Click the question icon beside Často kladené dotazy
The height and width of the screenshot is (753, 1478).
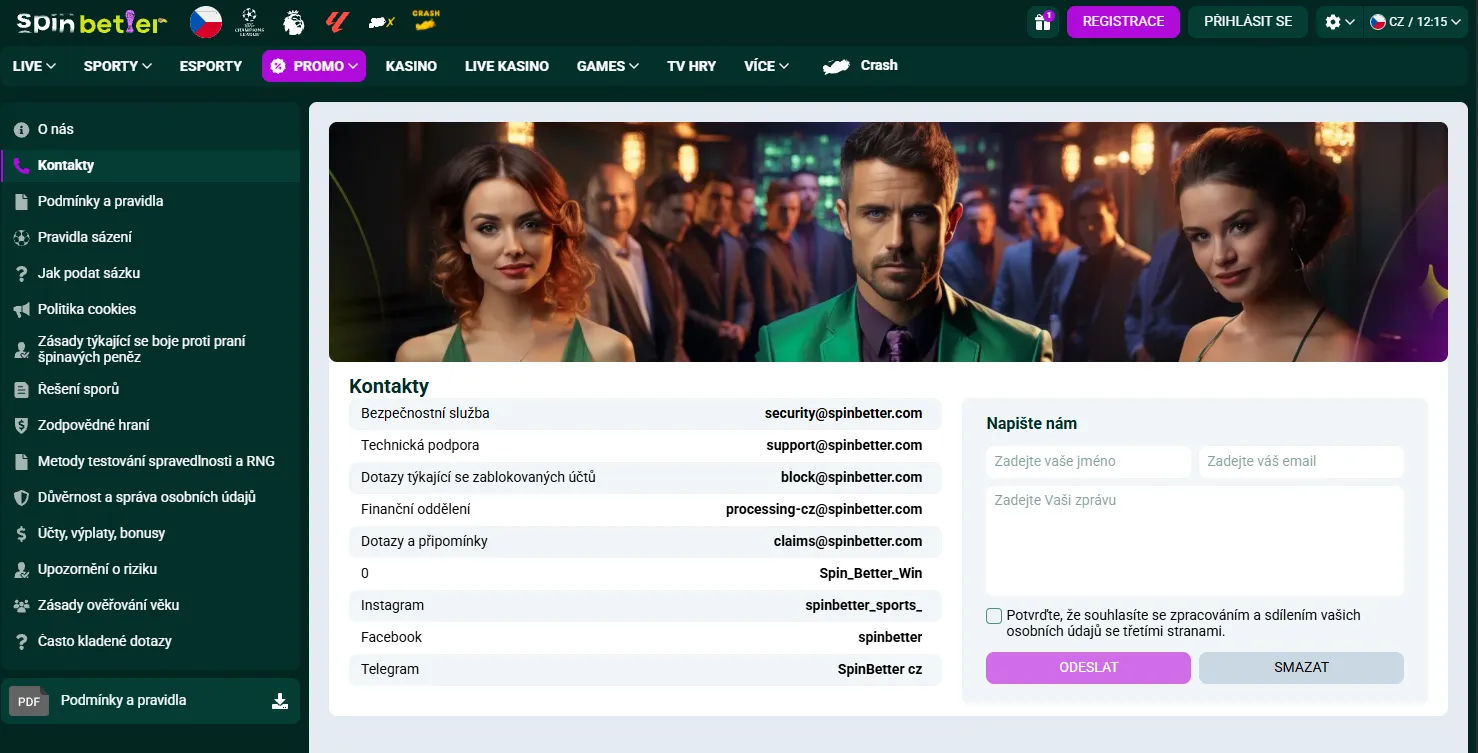point(21,641)
